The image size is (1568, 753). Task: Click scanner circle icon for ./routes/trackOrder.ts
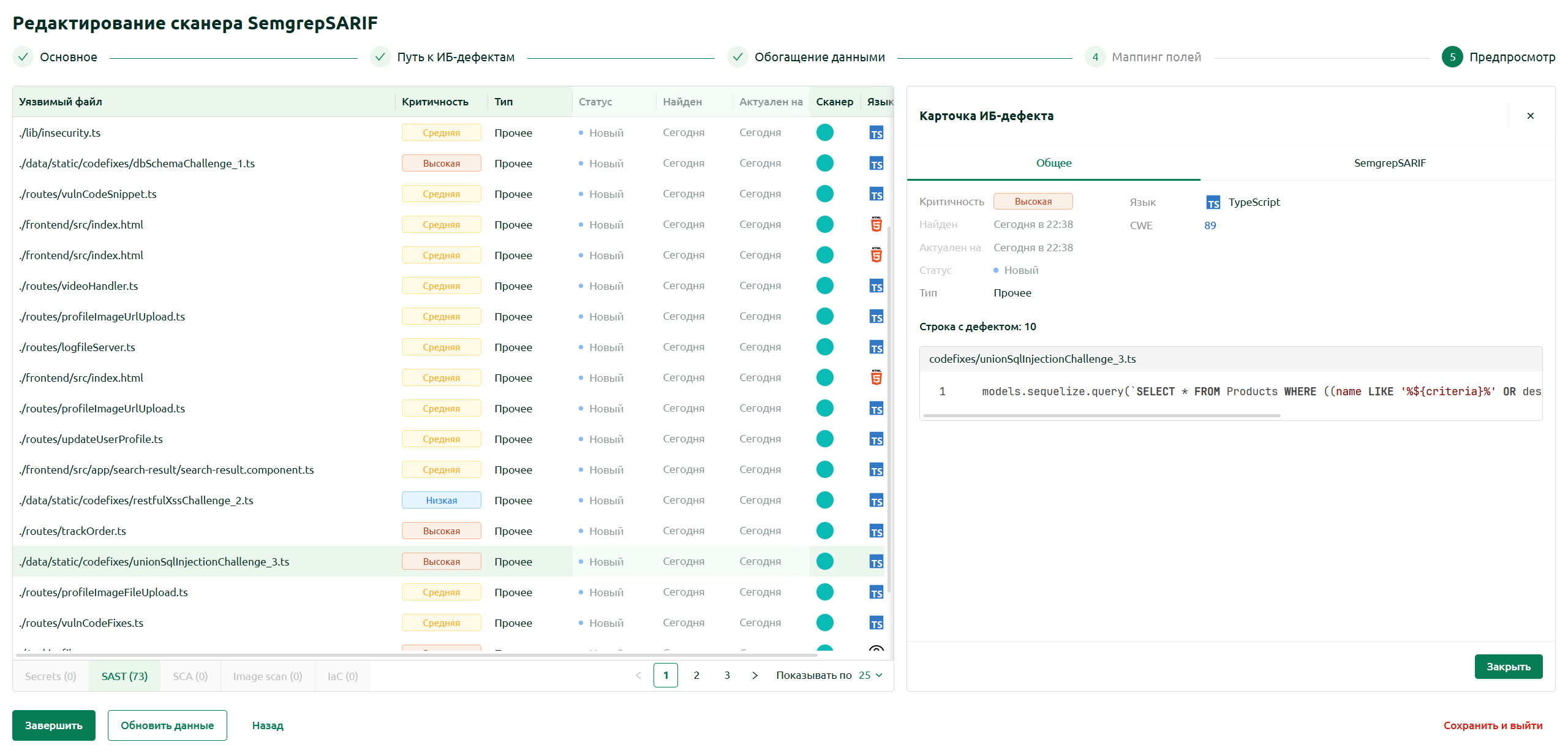(825, 531)
